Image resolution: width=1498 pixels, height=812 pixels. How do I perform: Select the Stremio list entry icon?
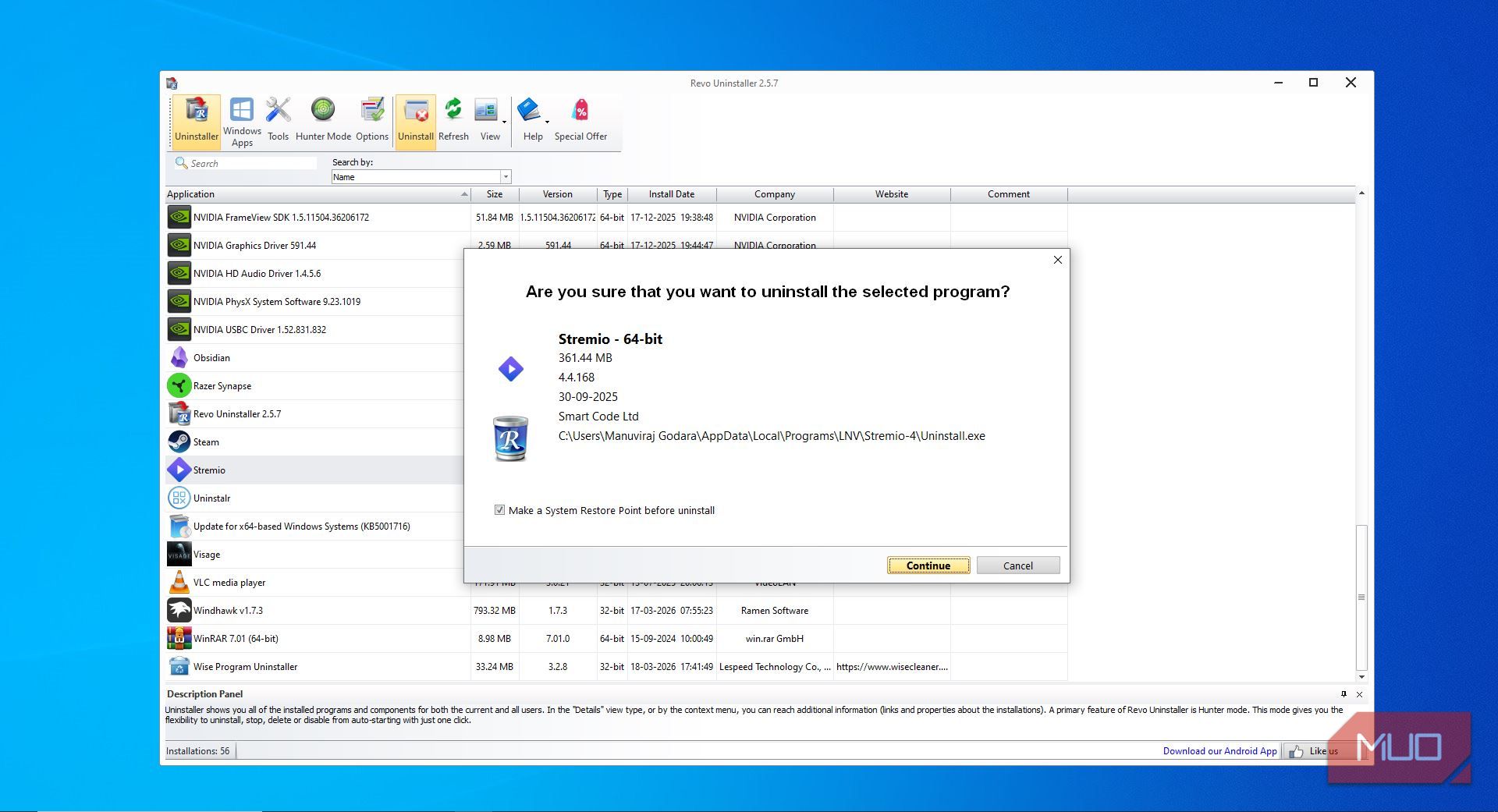click(179, 470)
